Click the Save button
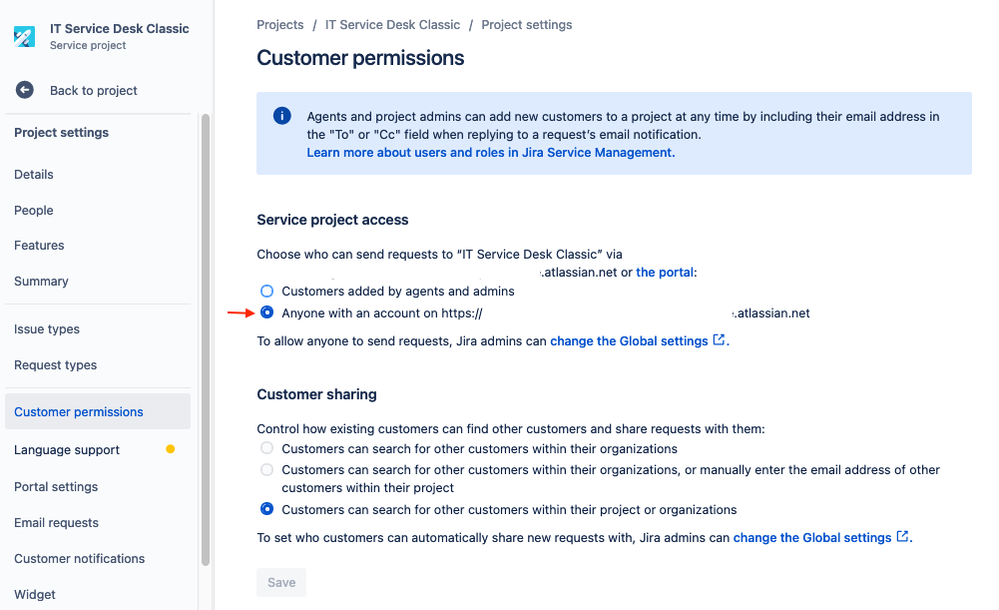This screenshot has height=610, width=999. tap(281, 582)
